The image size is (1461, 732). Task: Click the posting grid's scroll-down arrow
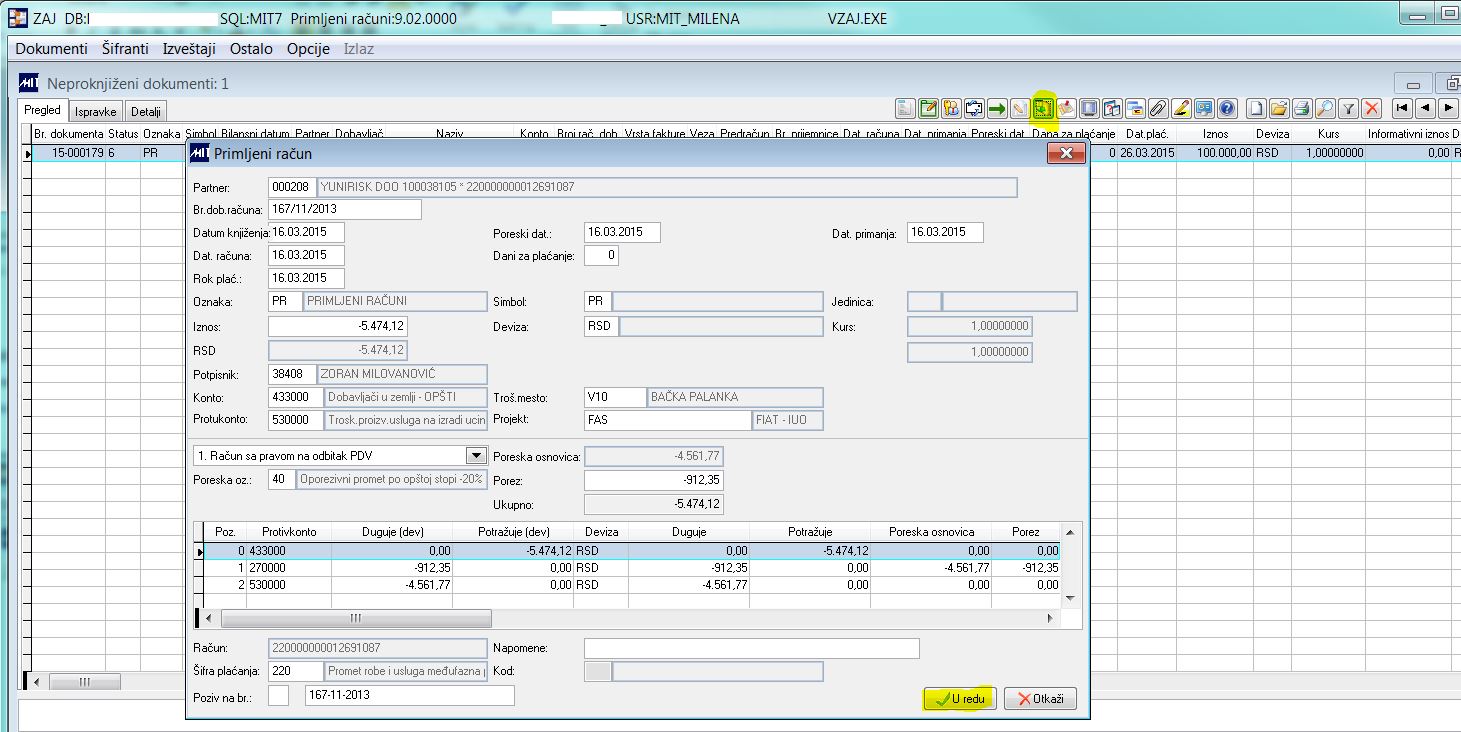[1069, 597]
